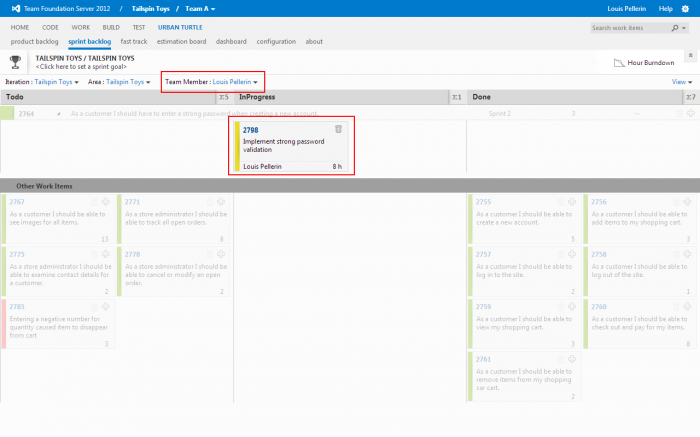Open the settings gear icon
This screenshot has height=437, width=700.
[x=685, y=8]
